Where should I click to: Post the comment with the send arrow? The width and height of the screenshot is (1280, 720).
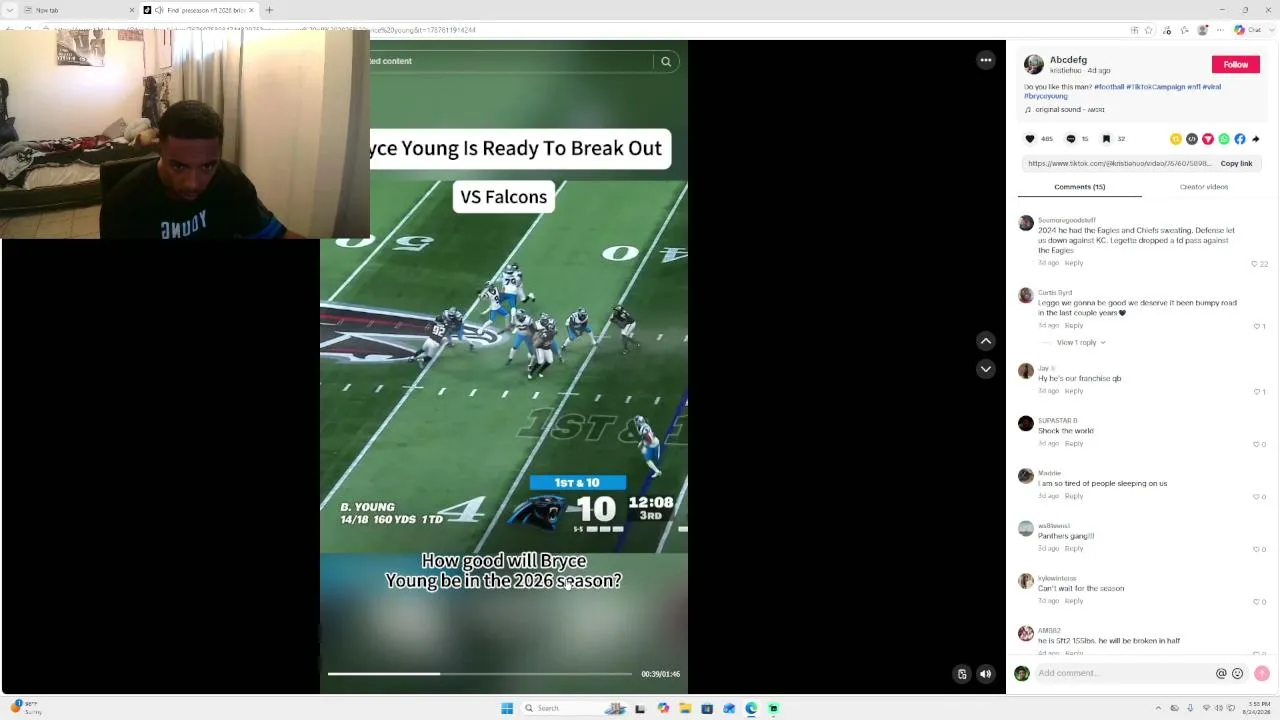coord(1262,674)
